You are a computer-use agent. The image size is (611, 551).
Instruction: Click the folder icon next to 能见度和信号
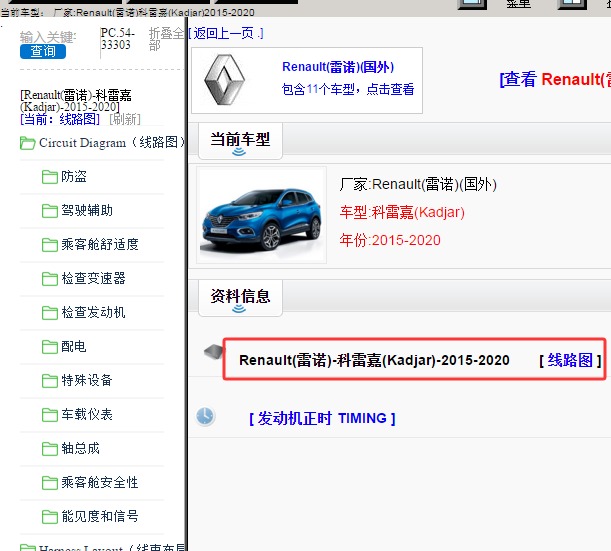(49, 516)
